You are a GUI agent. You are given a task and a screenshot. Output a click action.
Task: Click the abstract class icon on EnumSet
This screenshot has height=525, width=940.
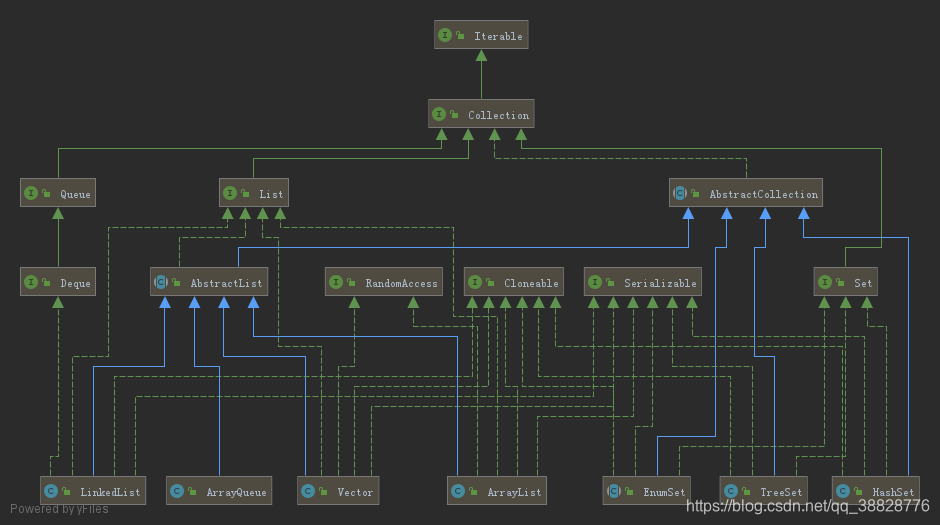pyautogui.click(x=614, y=491)
